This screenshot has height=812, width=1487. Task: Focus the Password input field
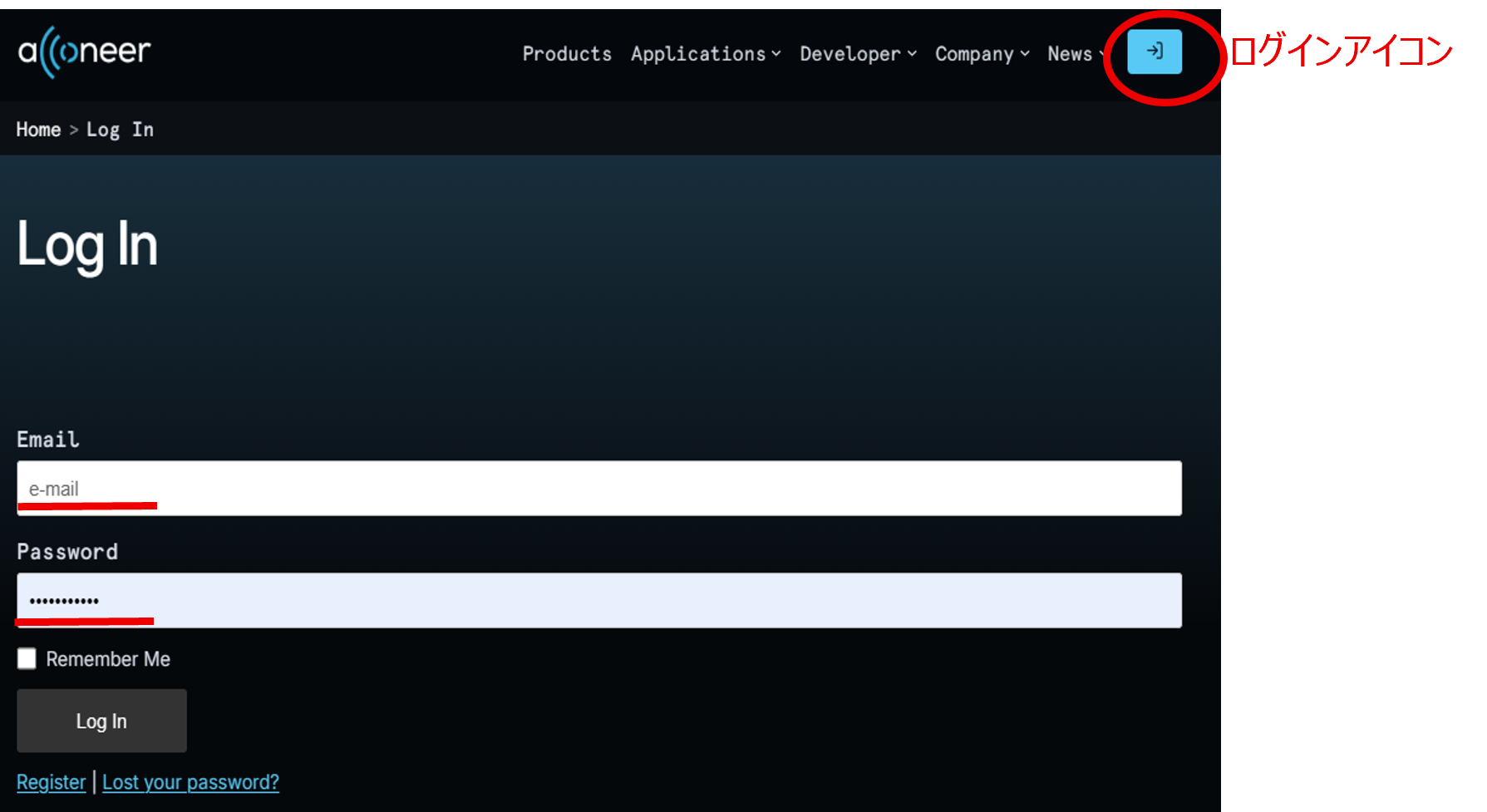[x=599, y=600]
